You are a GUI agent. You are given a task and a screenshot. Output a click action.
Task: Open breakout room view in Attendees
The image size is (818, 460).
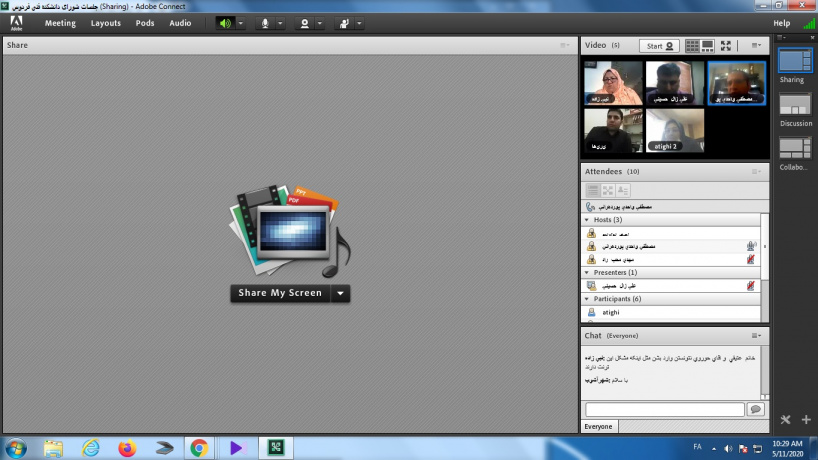pos(607,189)
